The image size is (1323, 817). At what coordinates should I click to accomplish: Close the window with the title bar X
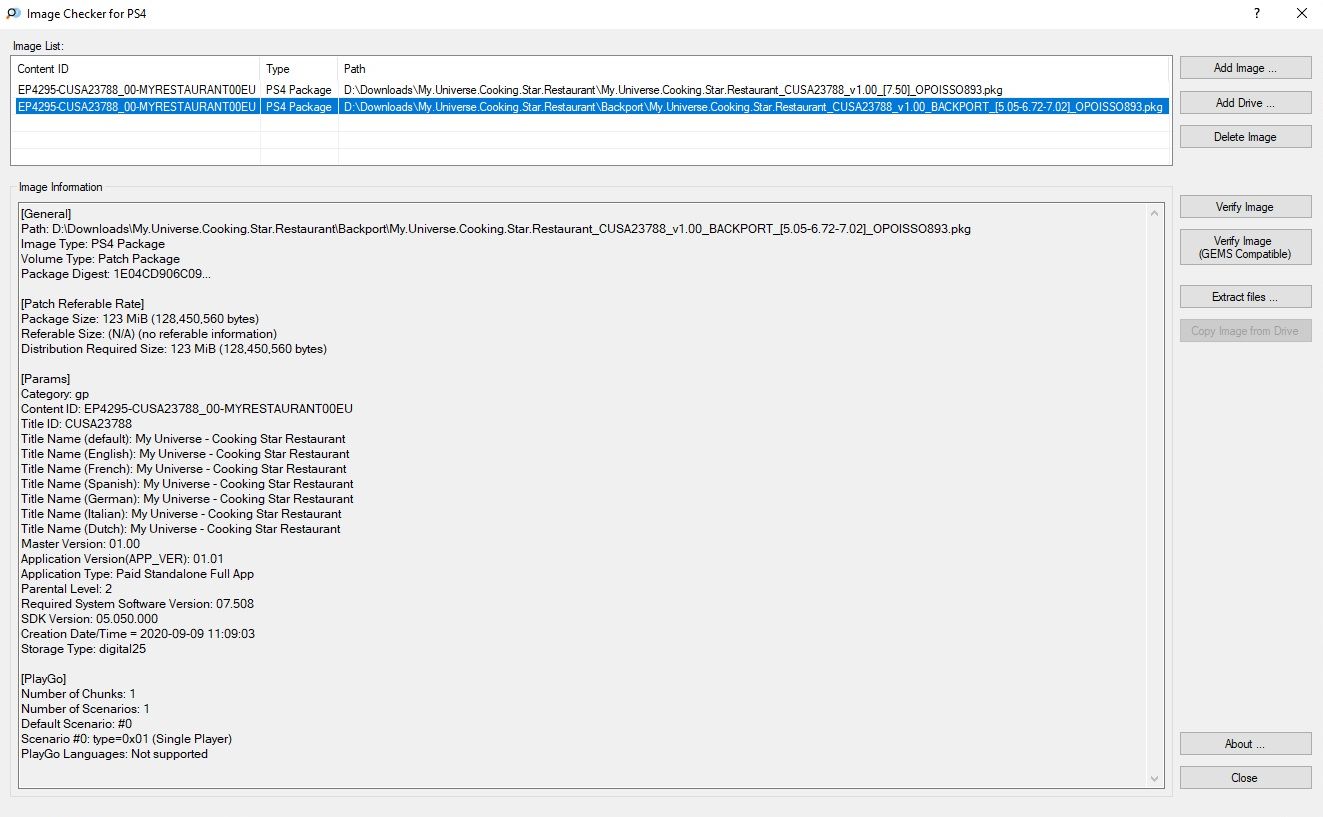(1301, 14)
